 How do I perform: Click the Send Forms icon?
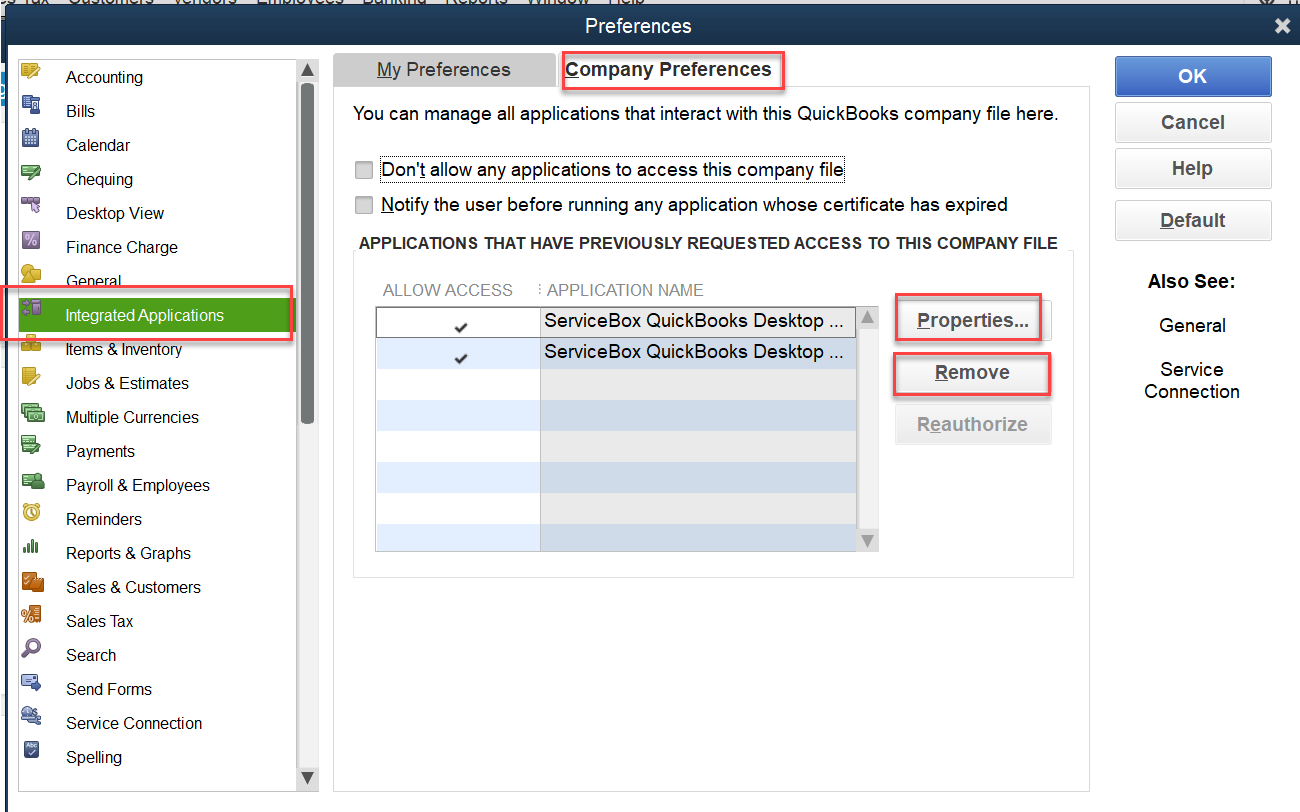tap(31, 682)
